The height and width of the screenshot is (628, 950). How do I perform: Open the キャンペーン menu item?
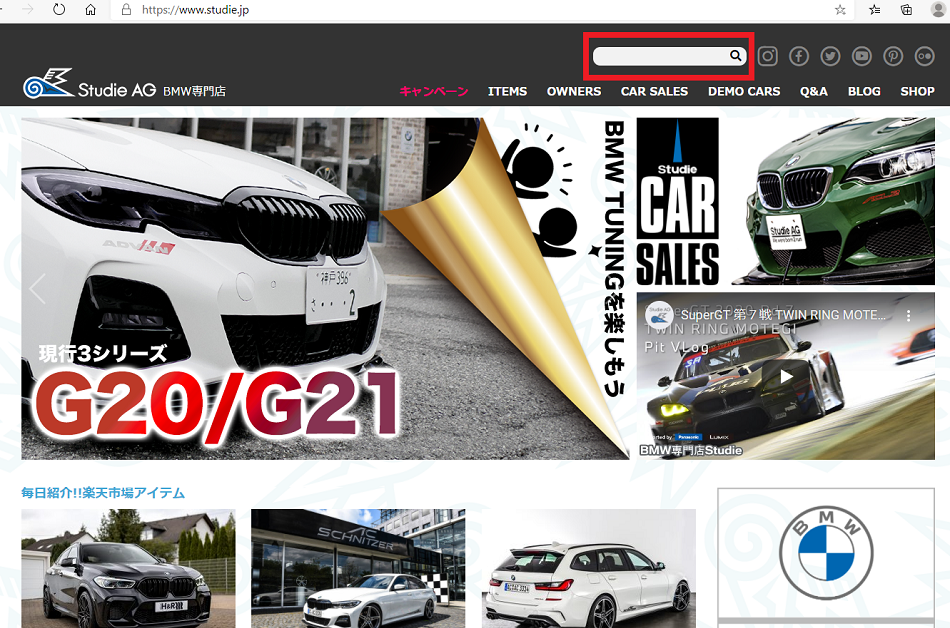[434, 91]
